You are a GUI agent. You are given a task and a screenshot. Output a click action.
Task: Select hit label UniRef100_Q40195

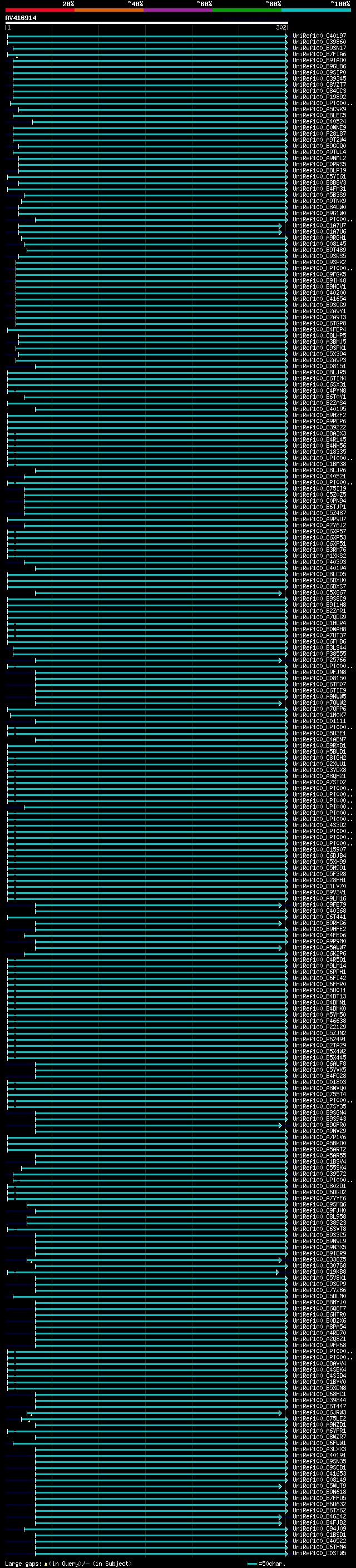click(x=319, y=409)
